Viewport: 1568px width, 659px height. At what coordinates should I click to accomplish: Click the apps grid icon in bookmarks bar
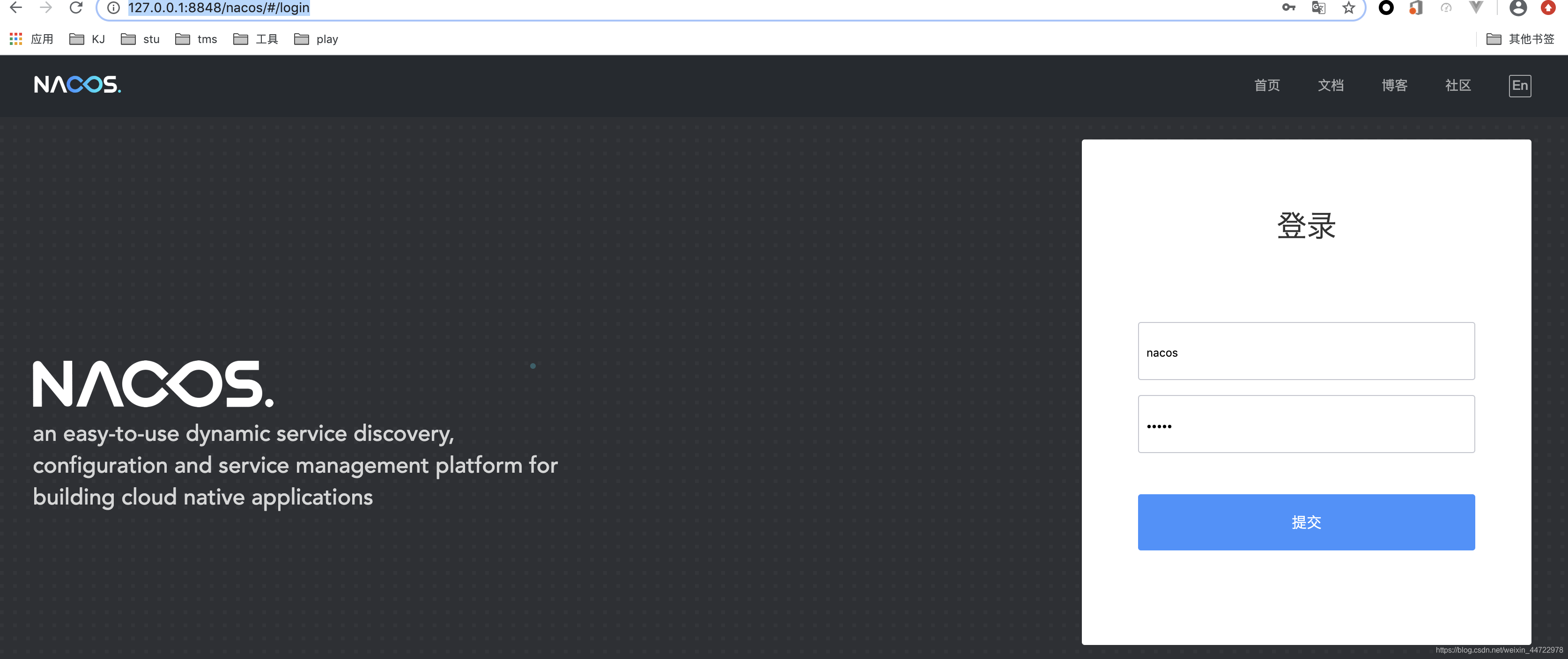click(16, 39)
